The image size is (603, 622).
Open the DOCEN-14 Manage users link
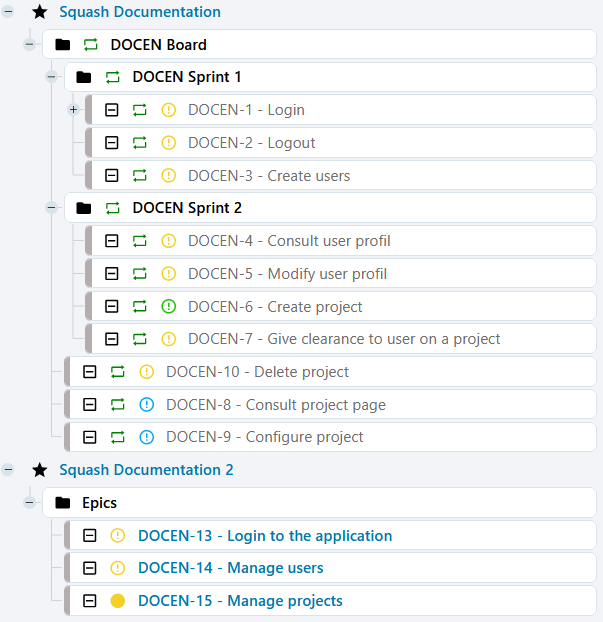click(x=230, y=568)
